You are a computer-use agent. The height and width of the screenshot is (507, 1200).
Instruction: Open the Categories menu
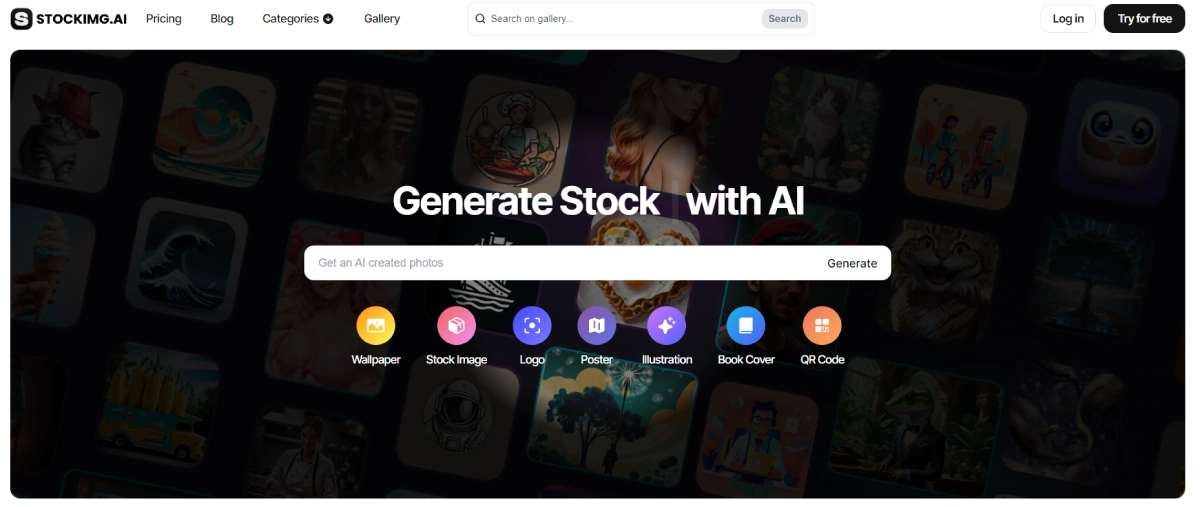click(298, 19)
